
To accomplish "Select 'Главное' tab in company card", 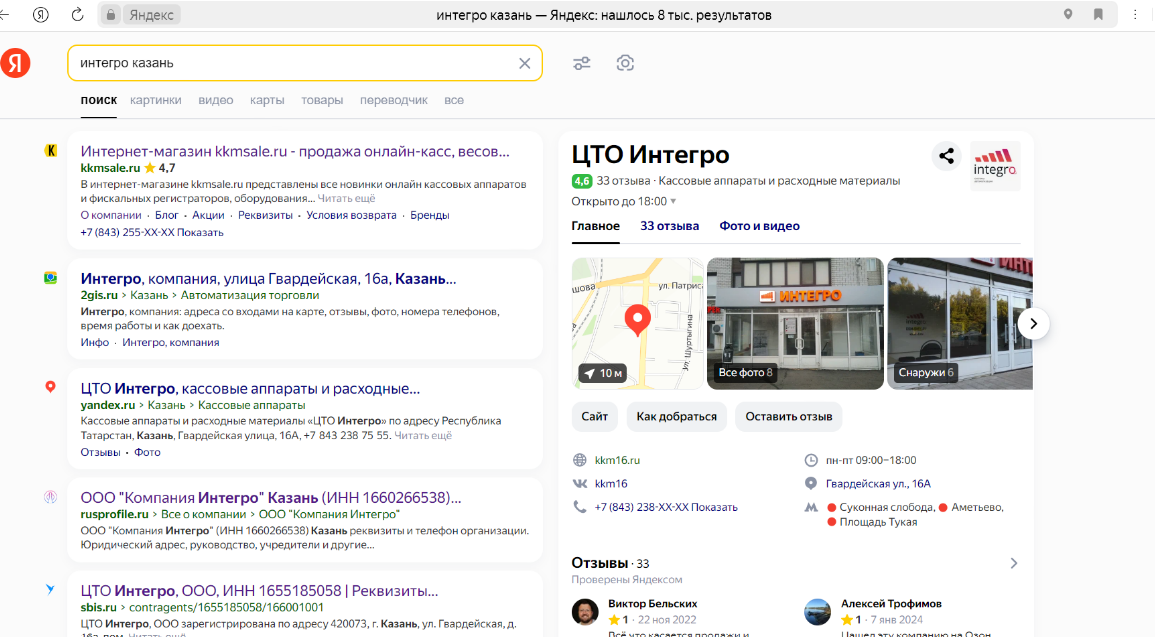I will pos(596,226).
